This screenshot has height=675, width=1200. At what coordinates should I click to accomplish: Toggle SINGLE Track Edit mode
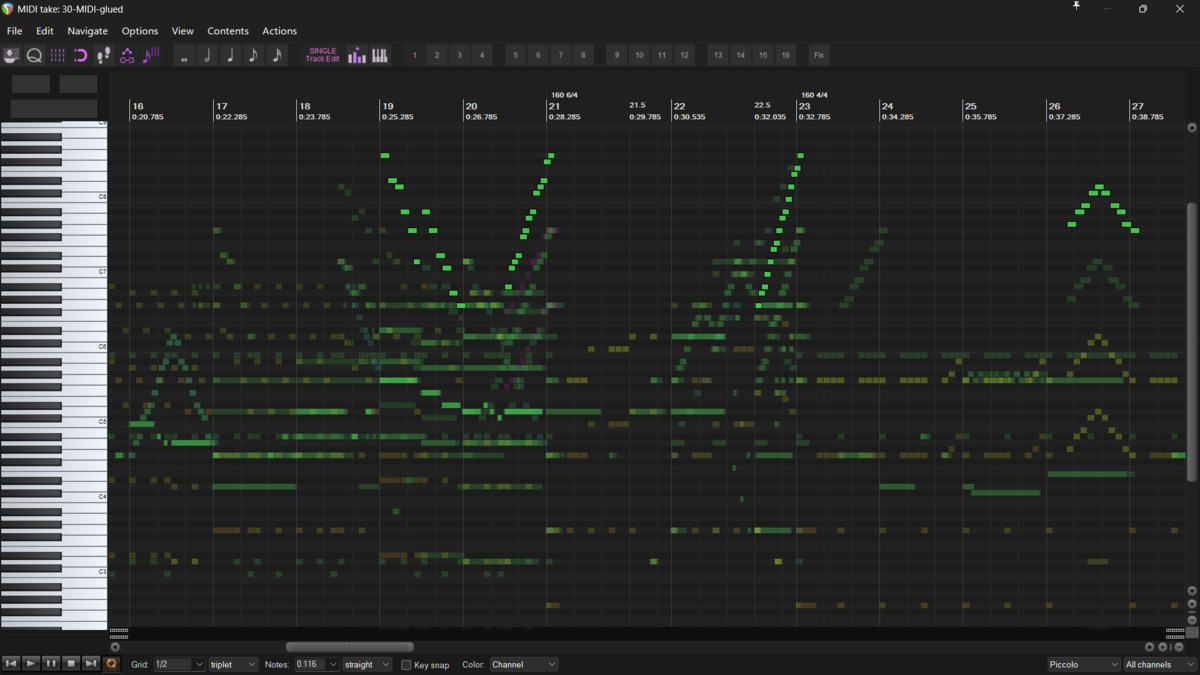[323, 56]
